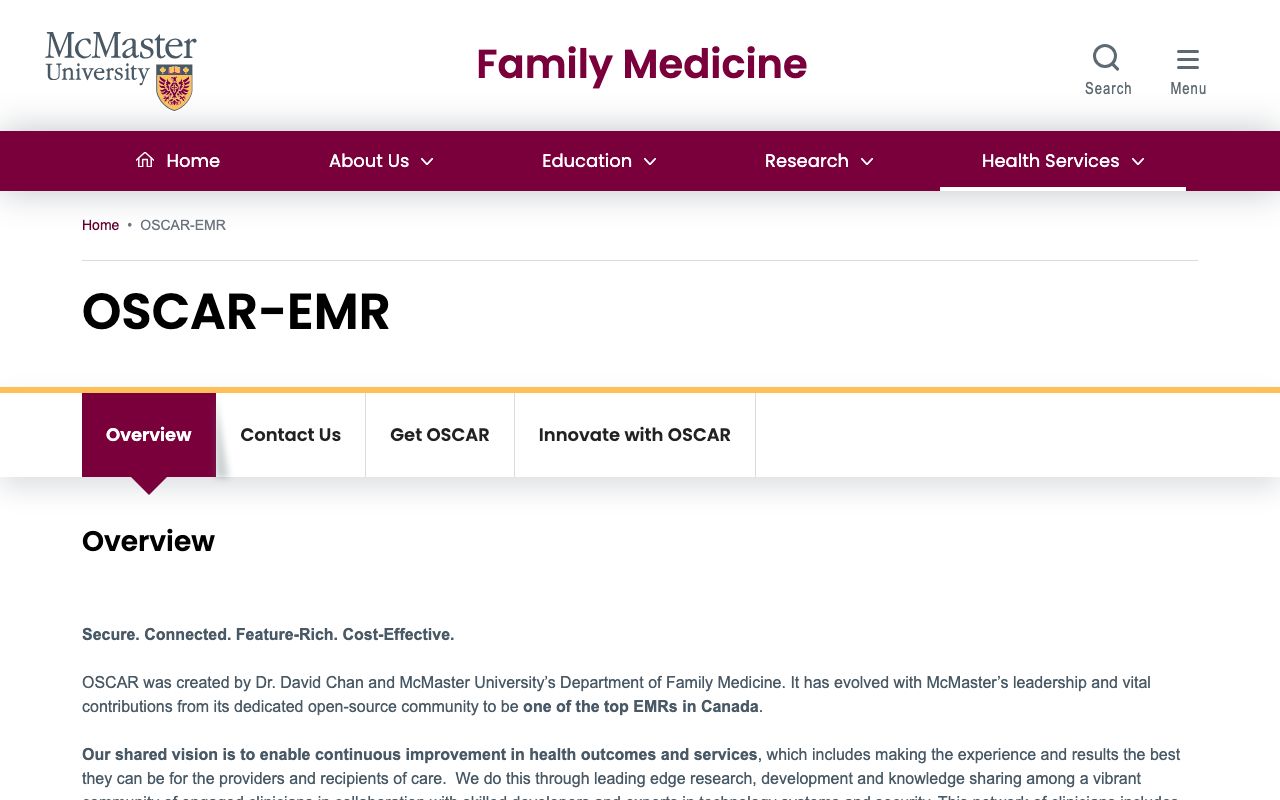
Task: Click Home in the breadcrumb trail
Action: click(x=100, y=225)
